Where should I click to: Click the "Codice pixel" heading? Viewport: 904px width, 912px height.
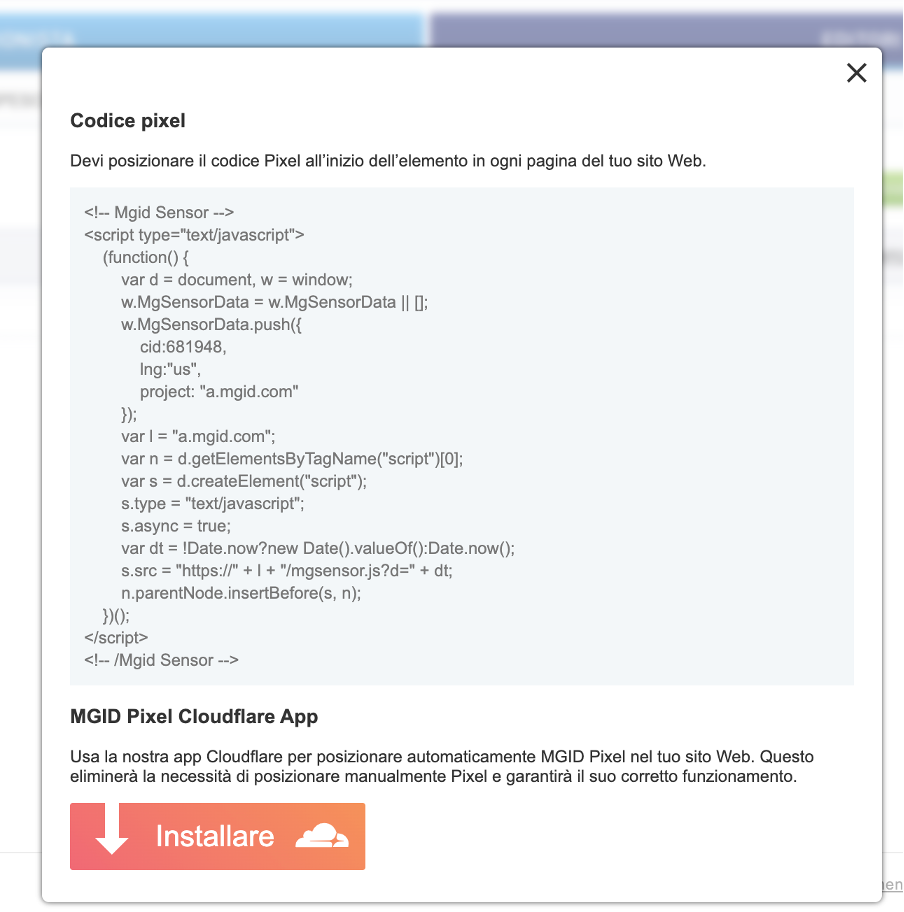tap(128, 121)
